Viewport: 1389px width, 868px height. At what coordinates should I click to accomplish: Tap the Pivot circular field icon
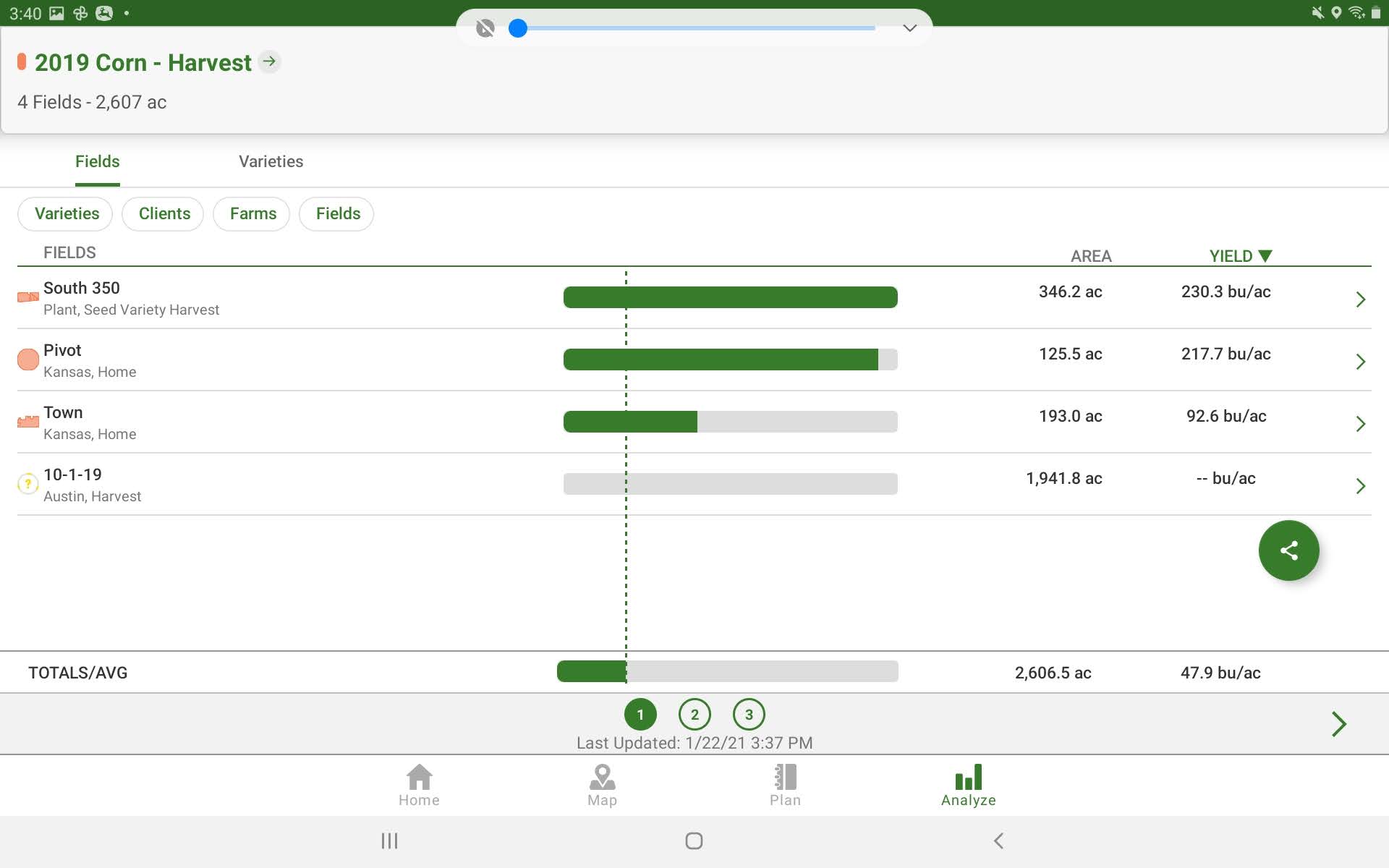[28, 359]
